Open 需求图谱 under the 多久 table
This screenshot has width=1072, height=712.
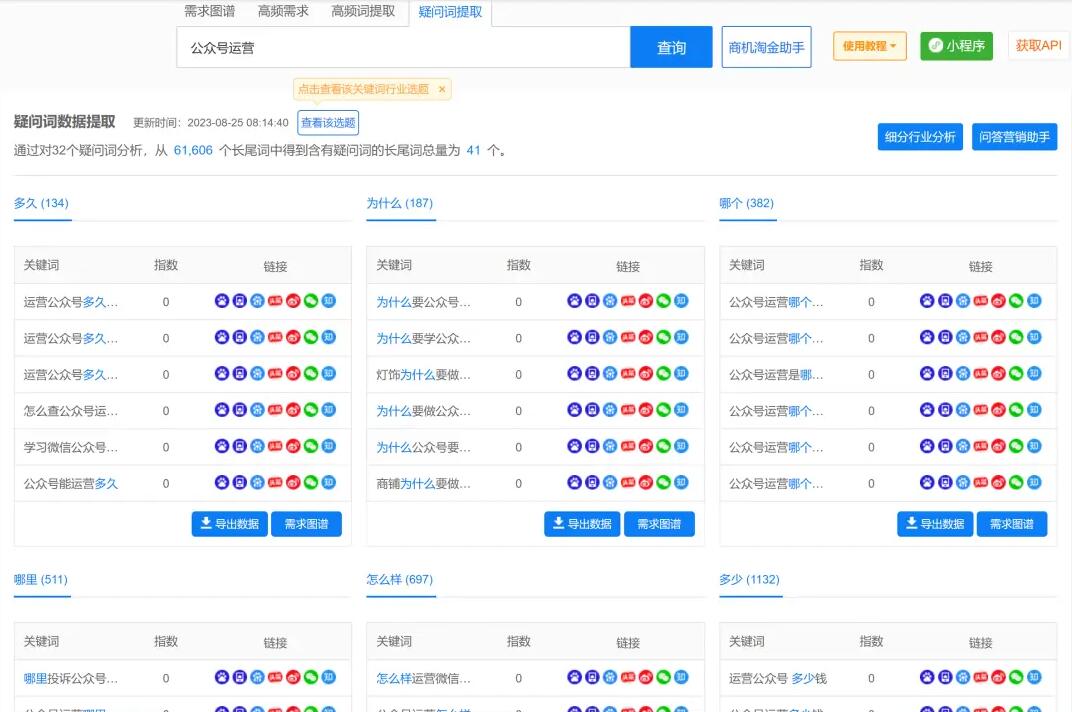[306, 524]
